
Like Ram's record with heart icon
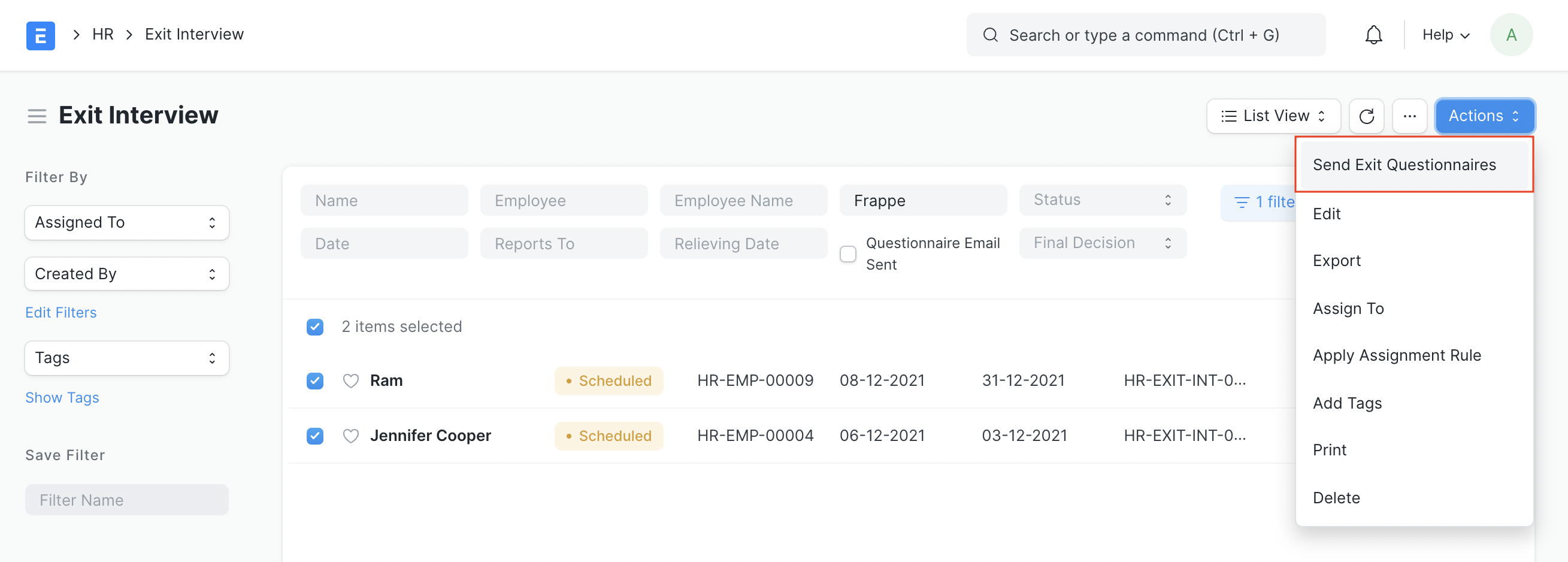tap(350, 380)
